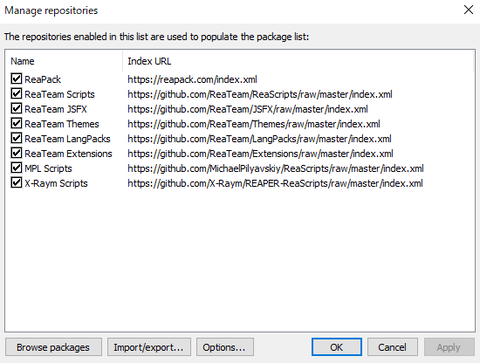480x363 pixels.
Task: Click the MichaelPilyavskiy/ReaScripts index URL
Action: [276, 169]
